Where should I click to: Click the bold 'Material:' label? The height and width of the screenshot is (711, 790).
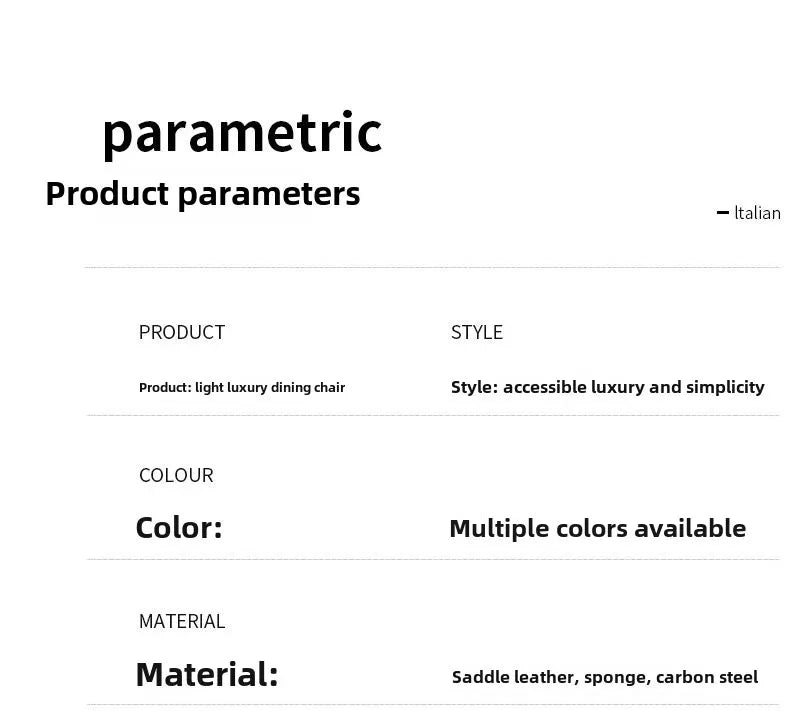coord(207,674)
